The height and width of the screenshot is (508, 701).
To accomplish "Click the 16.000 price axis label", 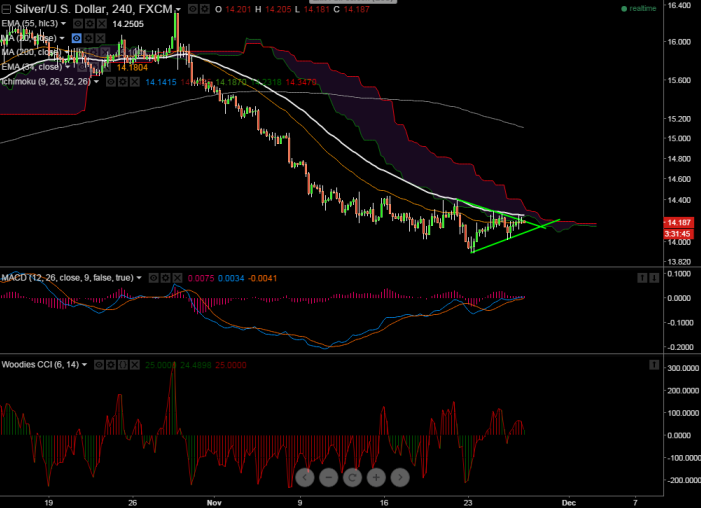I will [679, 42].
